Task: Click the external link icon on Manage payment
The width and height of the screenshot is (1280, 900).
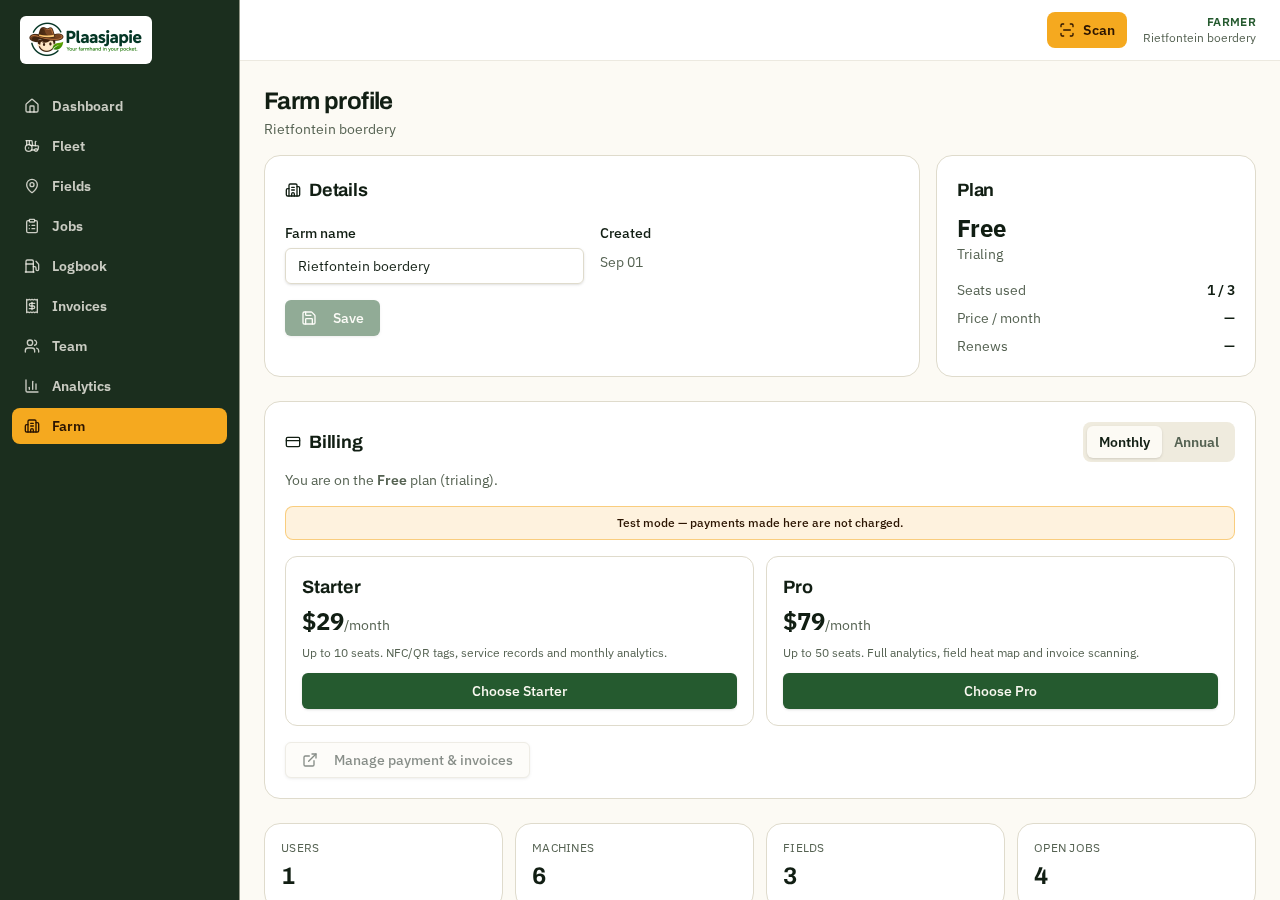Action: click(310, 760)
